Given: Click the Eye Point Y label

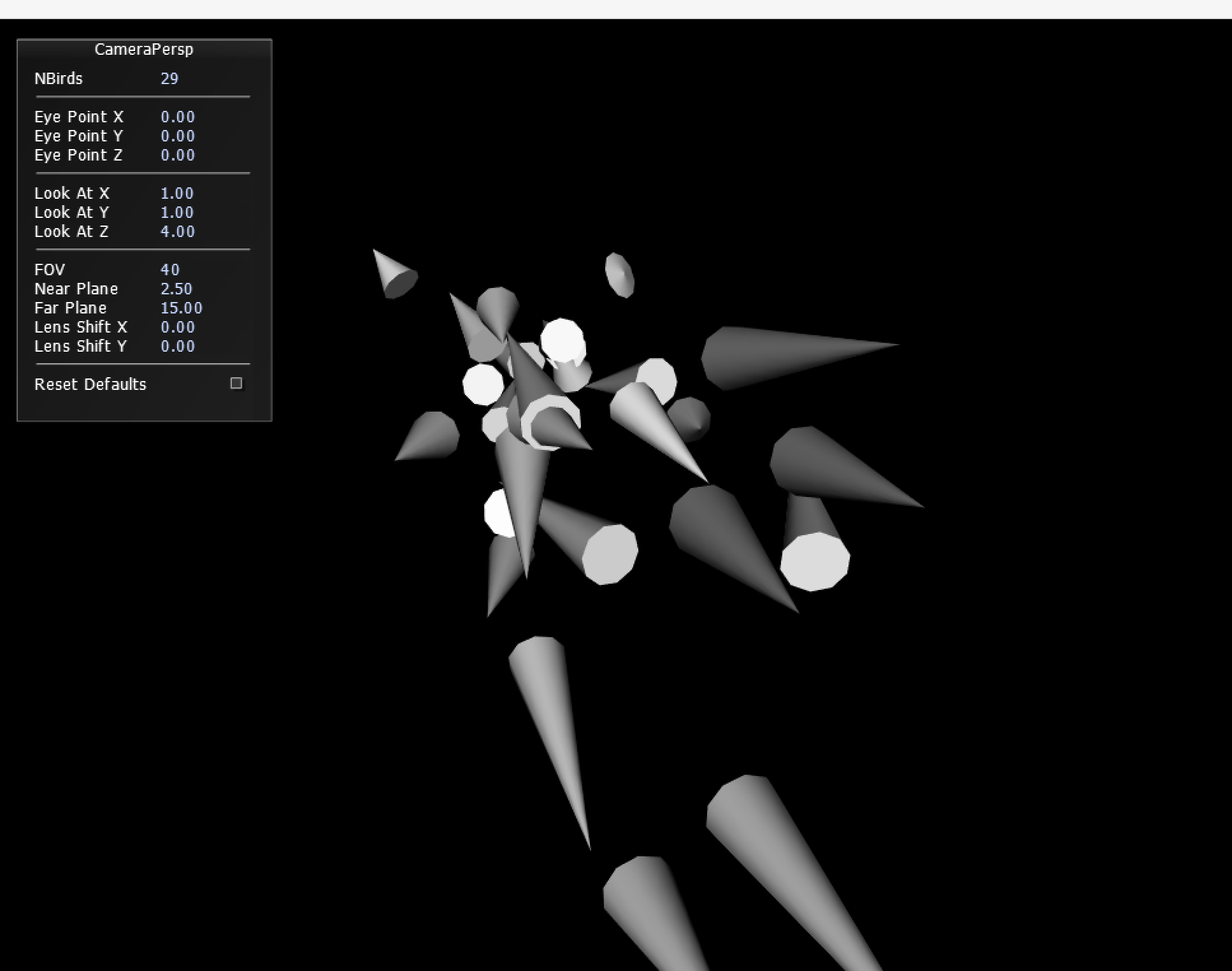Looking at the screenshot, I should 79,136.
